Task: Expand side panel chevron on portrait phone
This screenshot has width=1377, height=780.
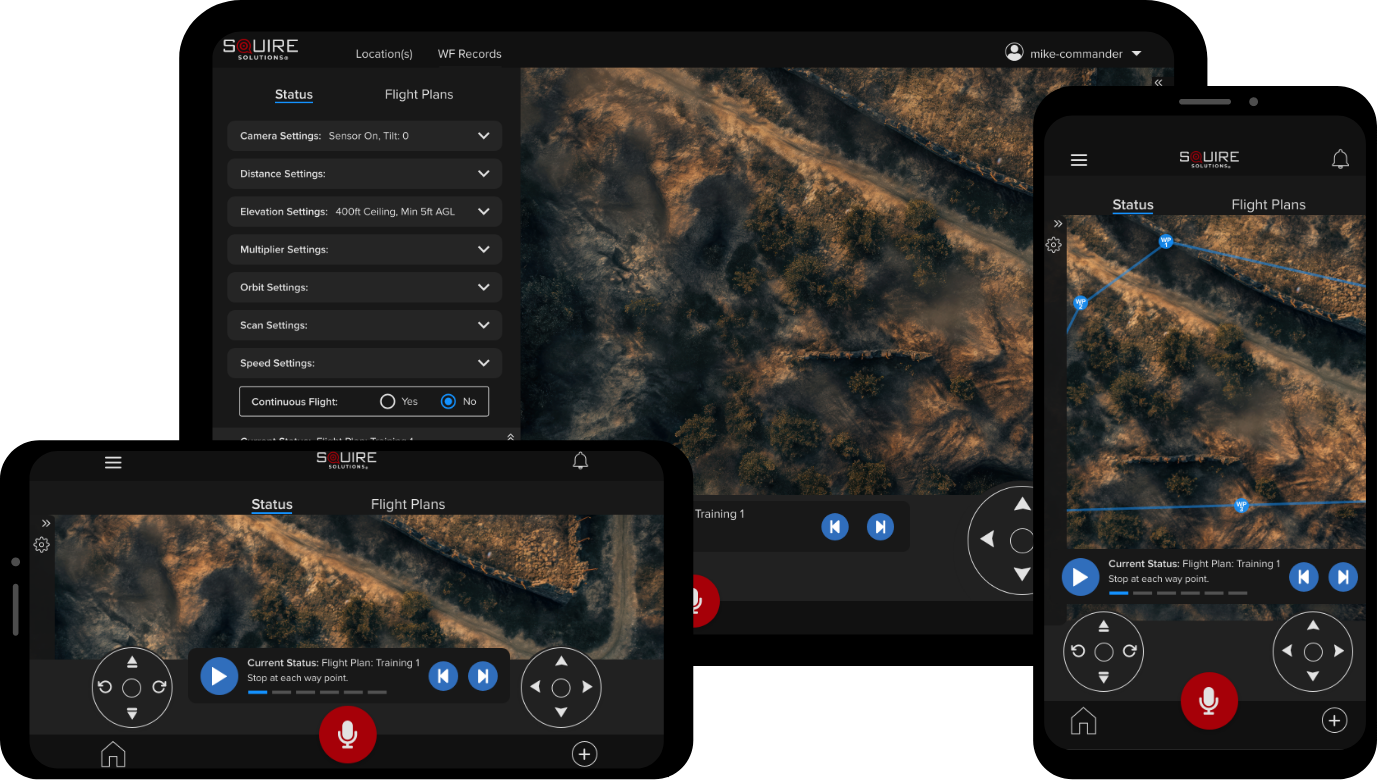Action: [x=1058, y=224]
